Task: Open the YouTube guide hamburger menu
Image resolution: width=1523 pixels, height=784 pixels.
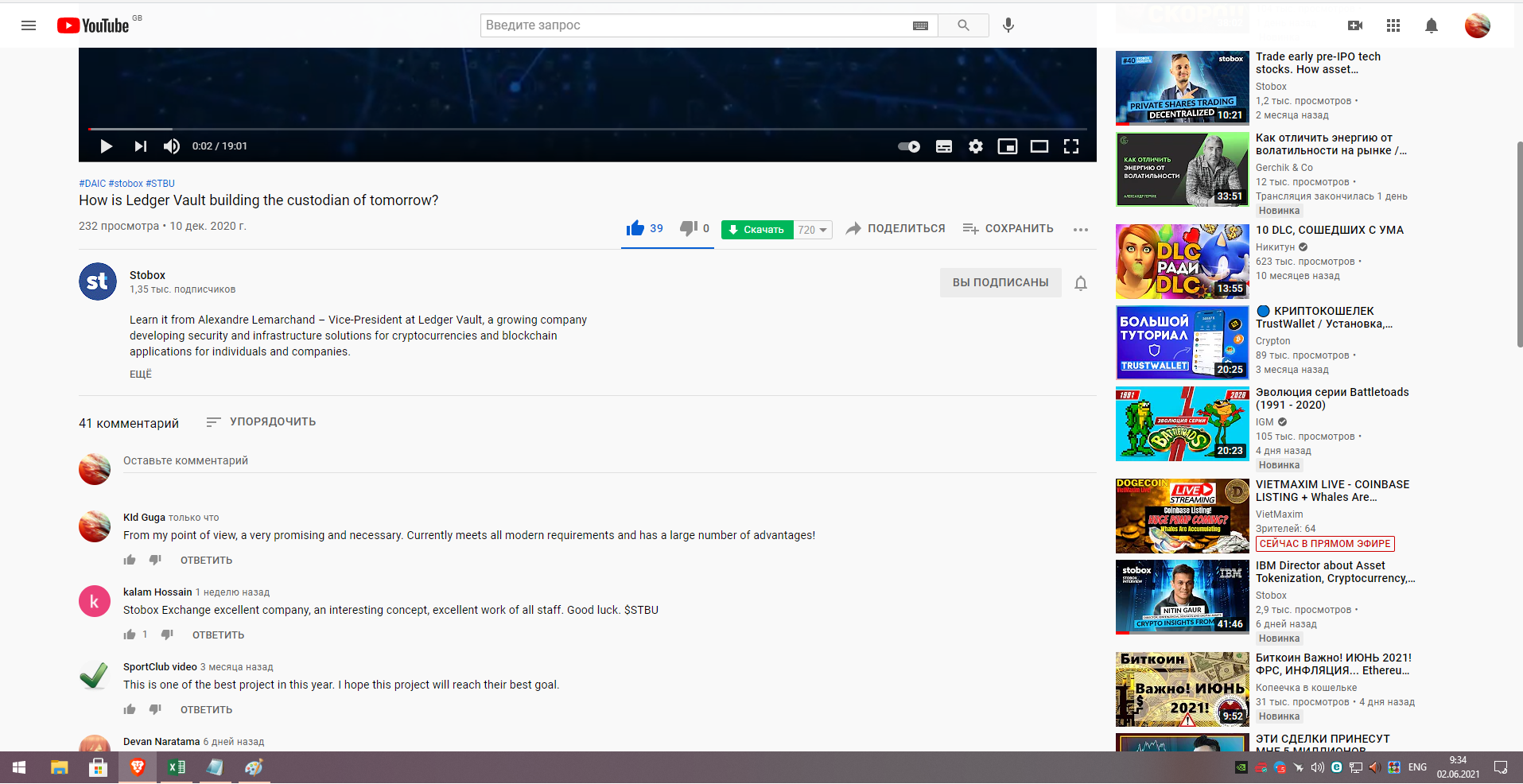Action: tap(29, 25)
